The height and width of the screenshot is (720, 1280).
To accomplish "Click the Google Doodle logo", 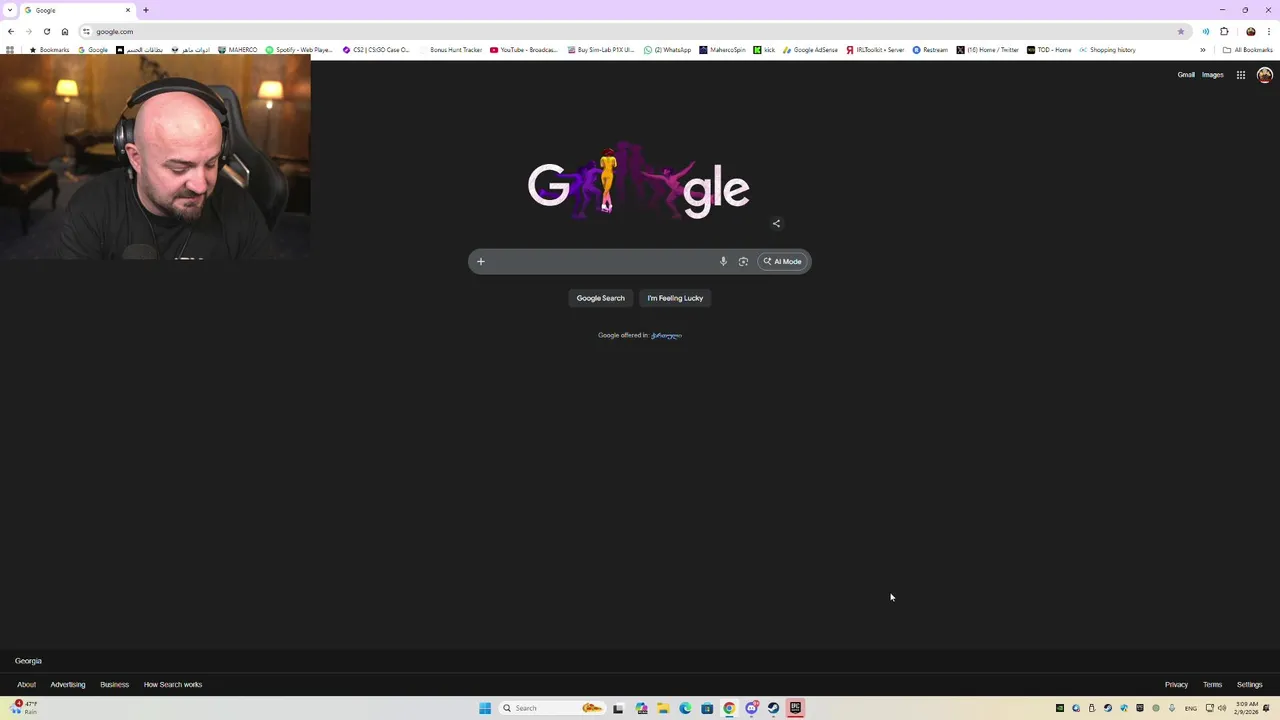I will [639, 182].
